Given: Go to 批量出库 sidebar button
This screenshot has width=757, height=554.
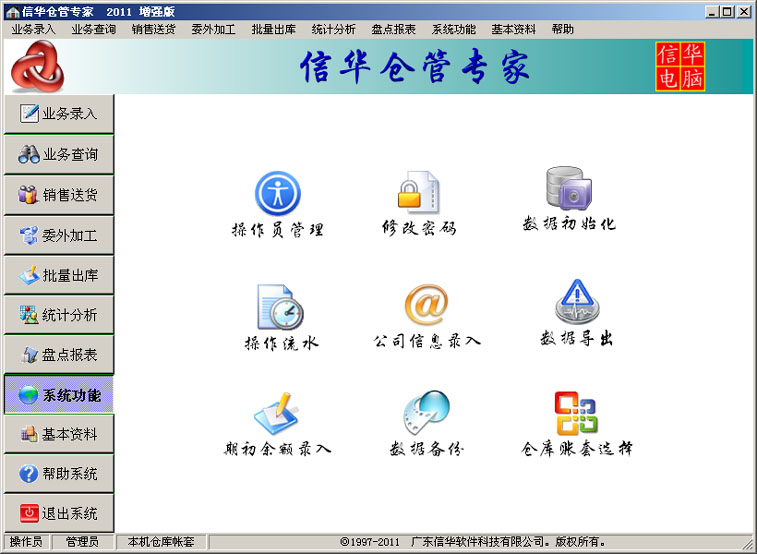Looking at the screenshot, I should click(59, 275).
